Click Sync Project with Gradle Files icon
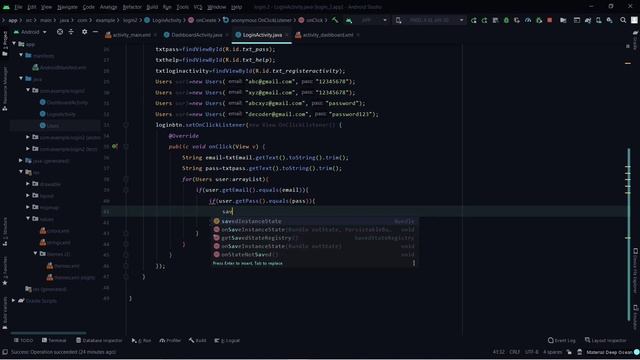The height and width of the screenshot is (360, 640). click(x=588, y=20)
